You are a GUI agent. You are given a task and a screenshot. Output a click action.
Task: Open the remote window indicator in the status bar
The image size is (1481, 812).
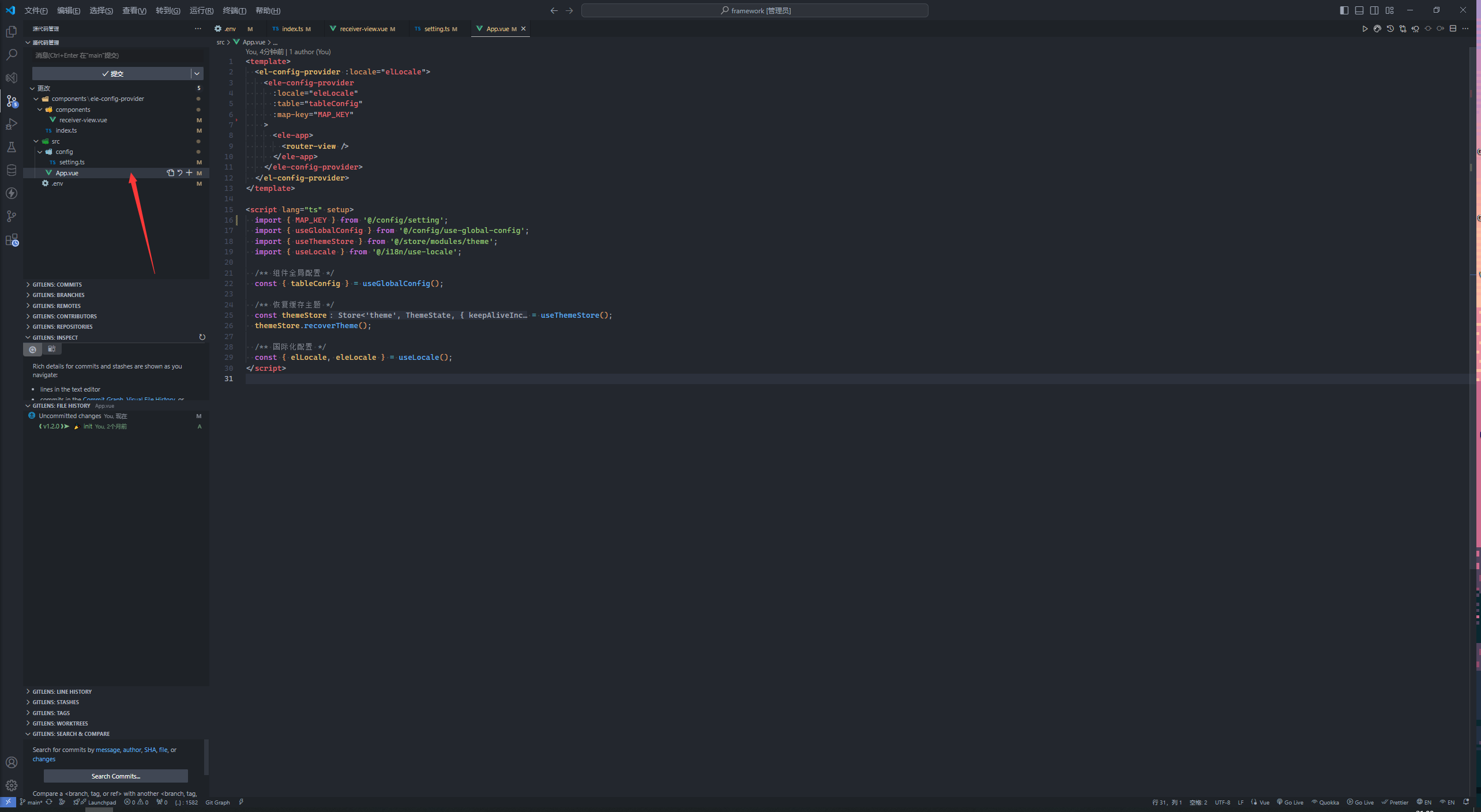(7, 802)
